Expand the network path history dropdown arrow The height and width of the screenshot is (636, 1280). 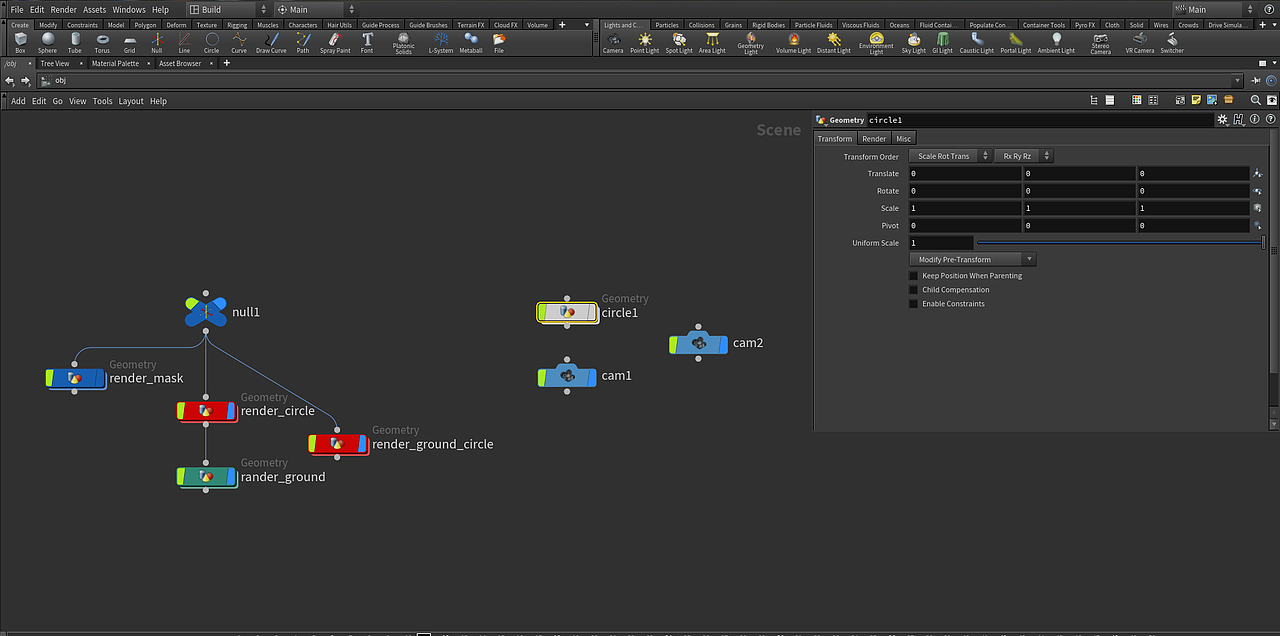pos(1237,80)
